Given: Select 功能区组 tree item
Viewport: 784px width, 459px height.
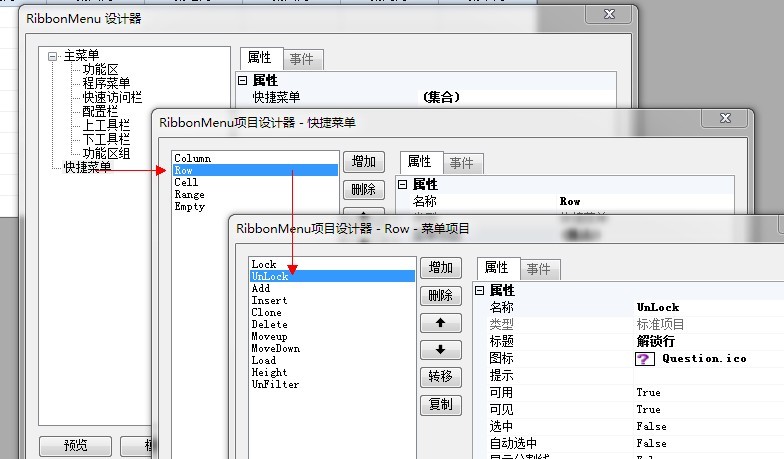Looking at the screenshot, I should [x=106, y=153].
